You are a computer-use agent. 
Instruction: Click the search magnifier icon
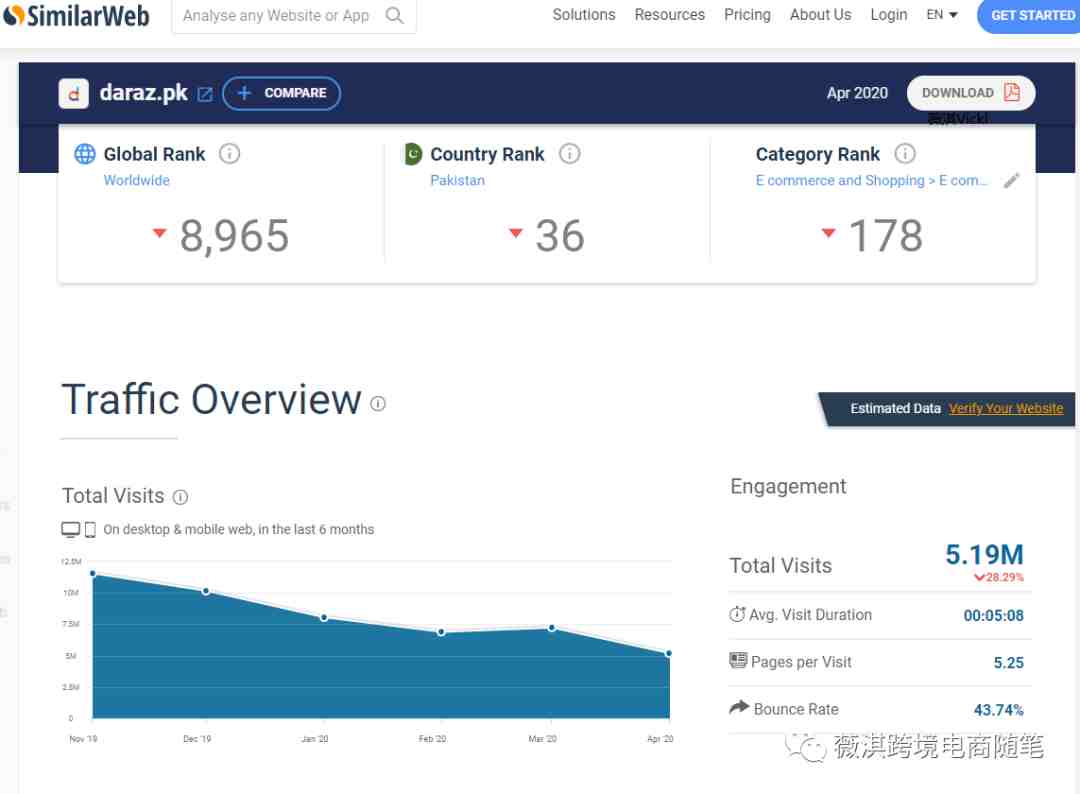click(x=394, y=15)
